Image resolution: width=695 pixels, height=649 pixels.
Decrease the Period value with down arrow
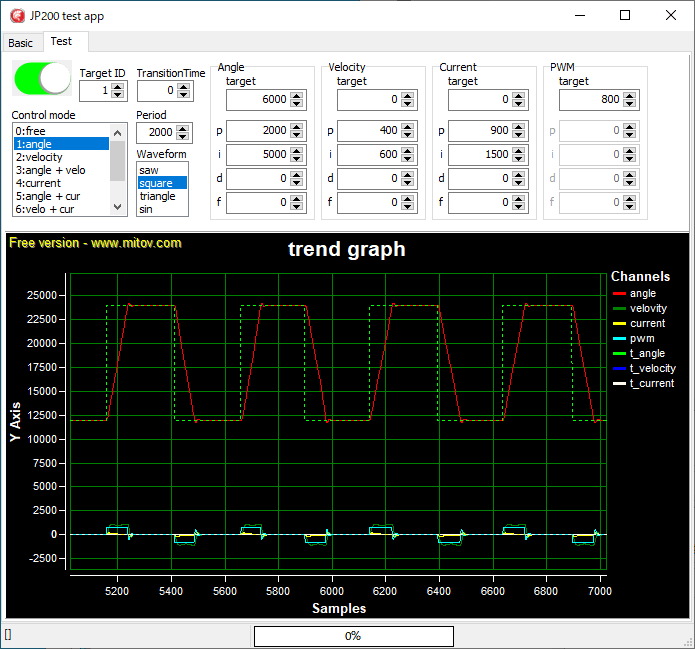(182, 136)
